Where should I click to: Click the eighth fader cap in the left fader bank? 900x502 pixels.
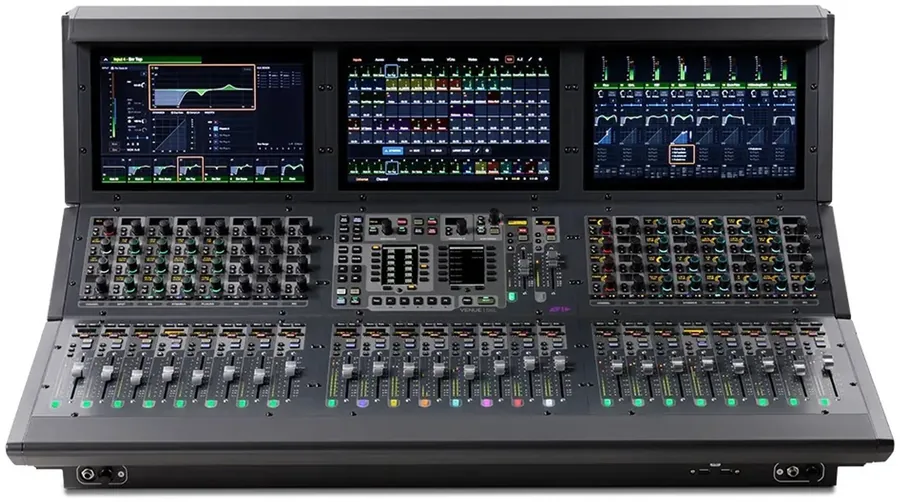[290, 368]
